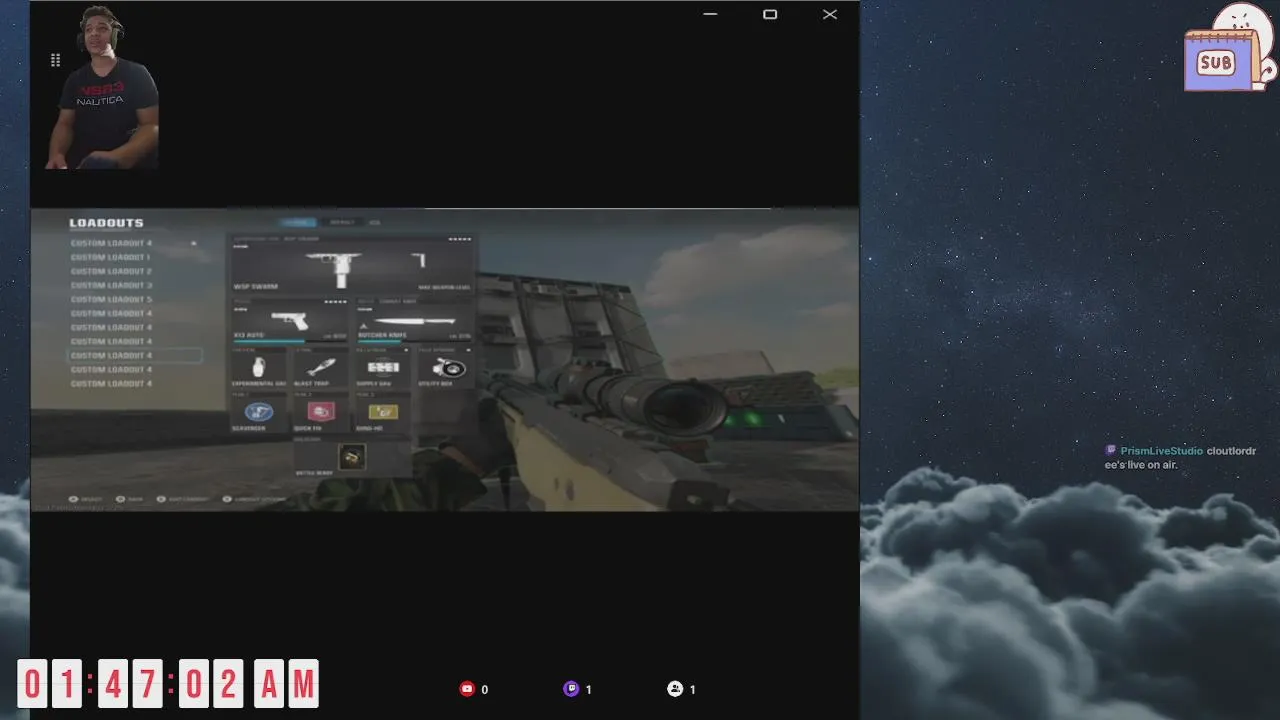Viewport: 1280px width, 720px height.
Task: Click the Select button prompt hint
Action: point(85,499)
